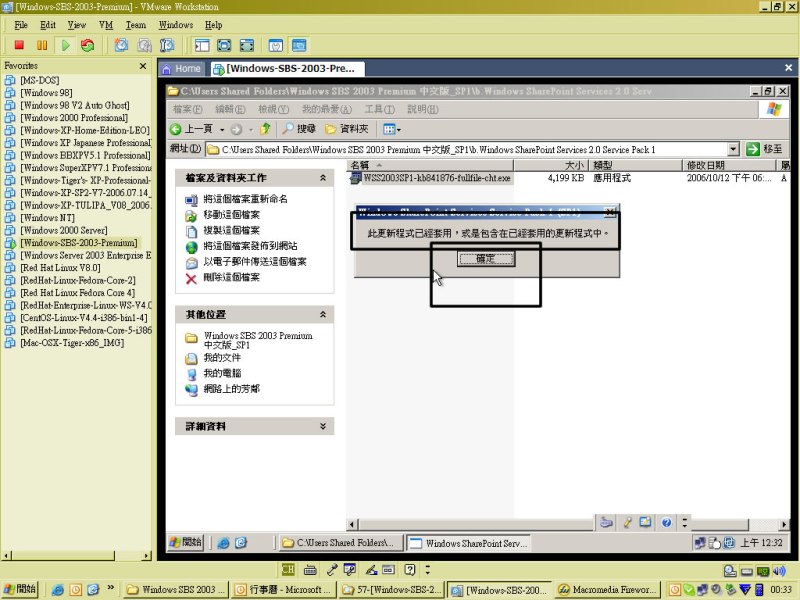Open 網路上的芳鄰 in Other Places
800x600 pixels.
(232, 389)
